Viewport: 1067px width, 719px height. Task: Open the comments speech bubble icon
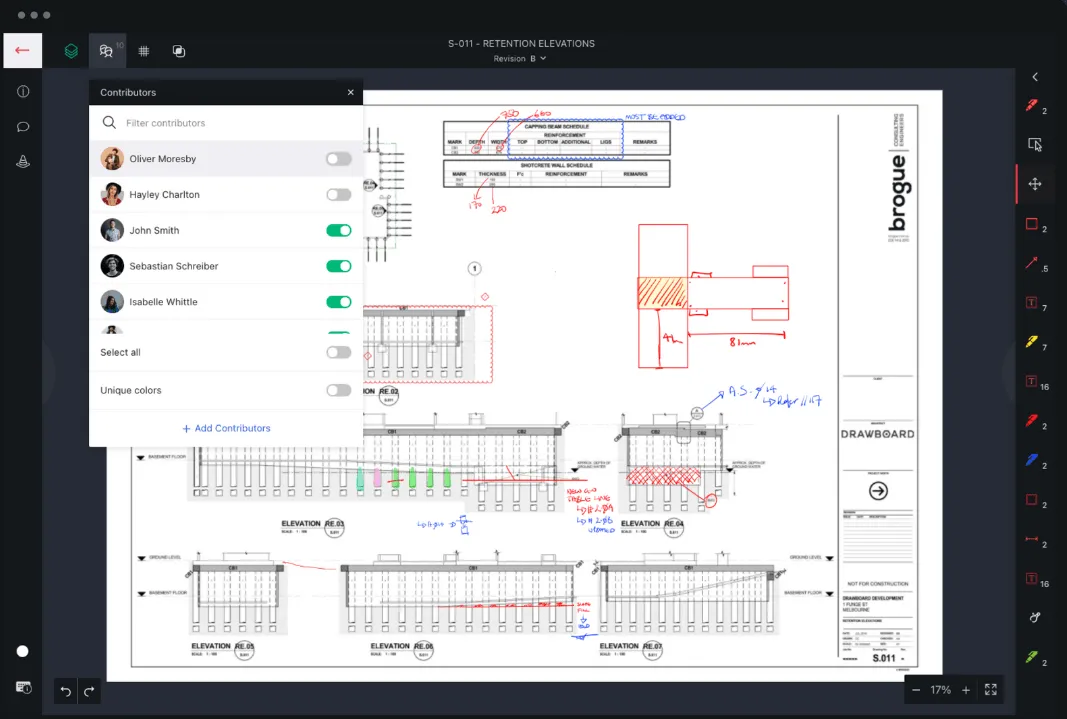coord(23,127)
